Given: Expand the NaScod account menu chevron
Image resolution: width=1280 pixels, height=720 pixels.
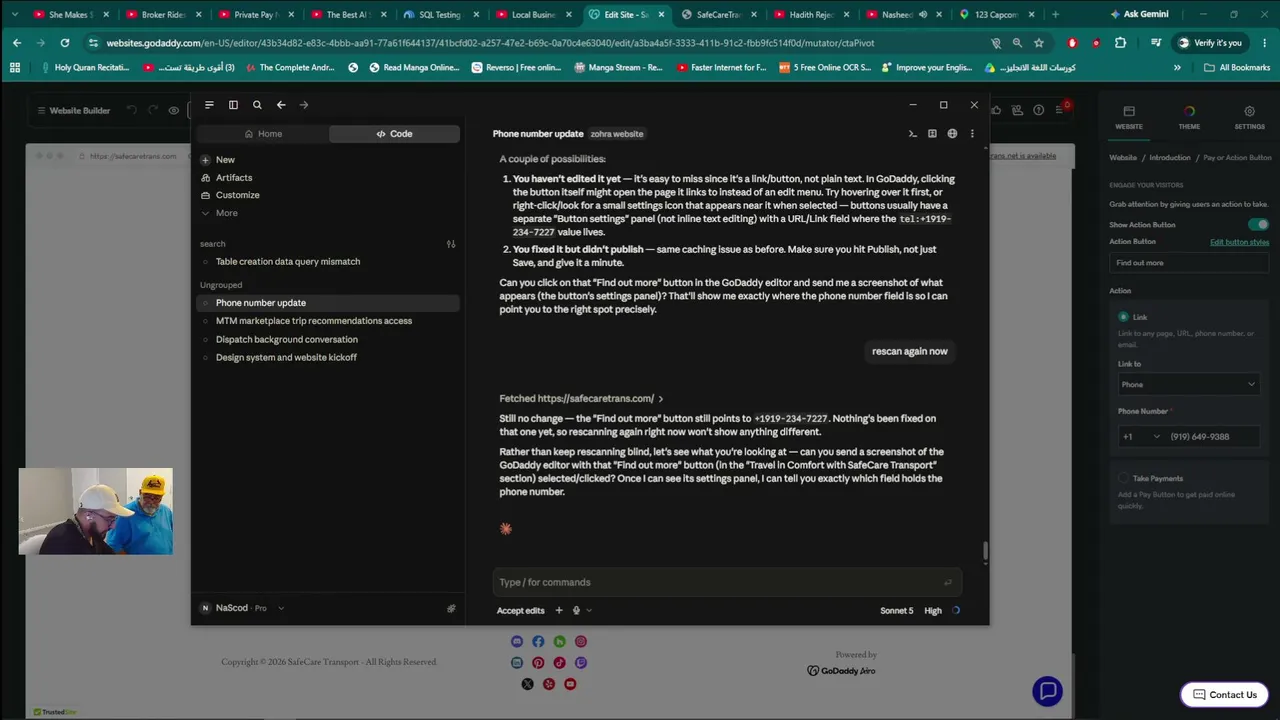Looking at the screenshot, I should [x=281, y=608].
